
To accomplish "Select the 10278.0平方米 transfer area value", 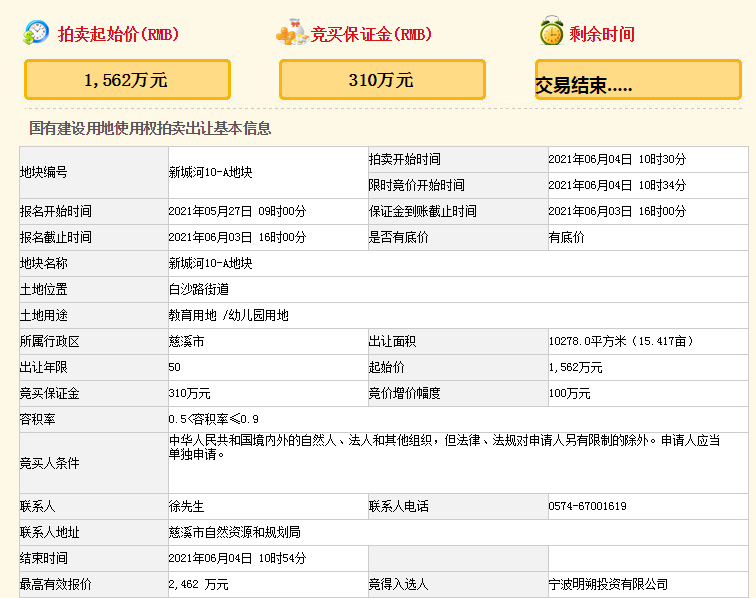I will pyautogui.click(x=621, y=341).
